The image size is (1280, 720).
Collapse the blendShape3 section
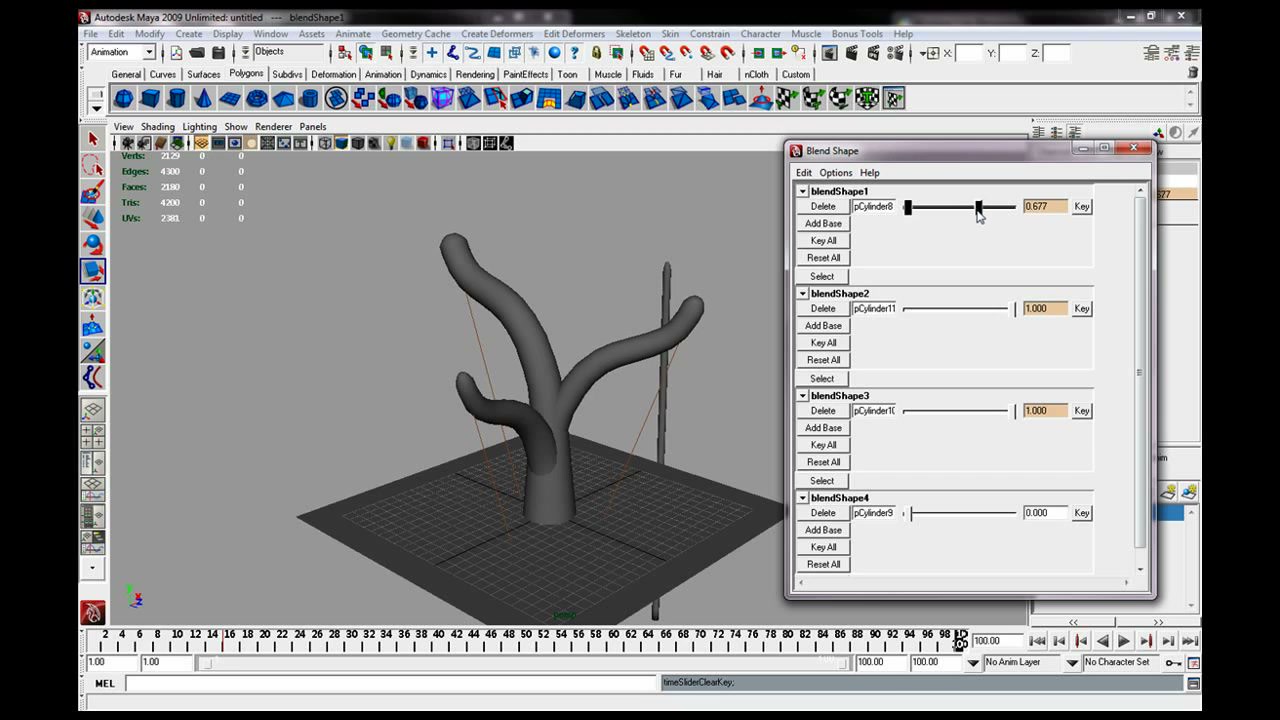point(802,395)
